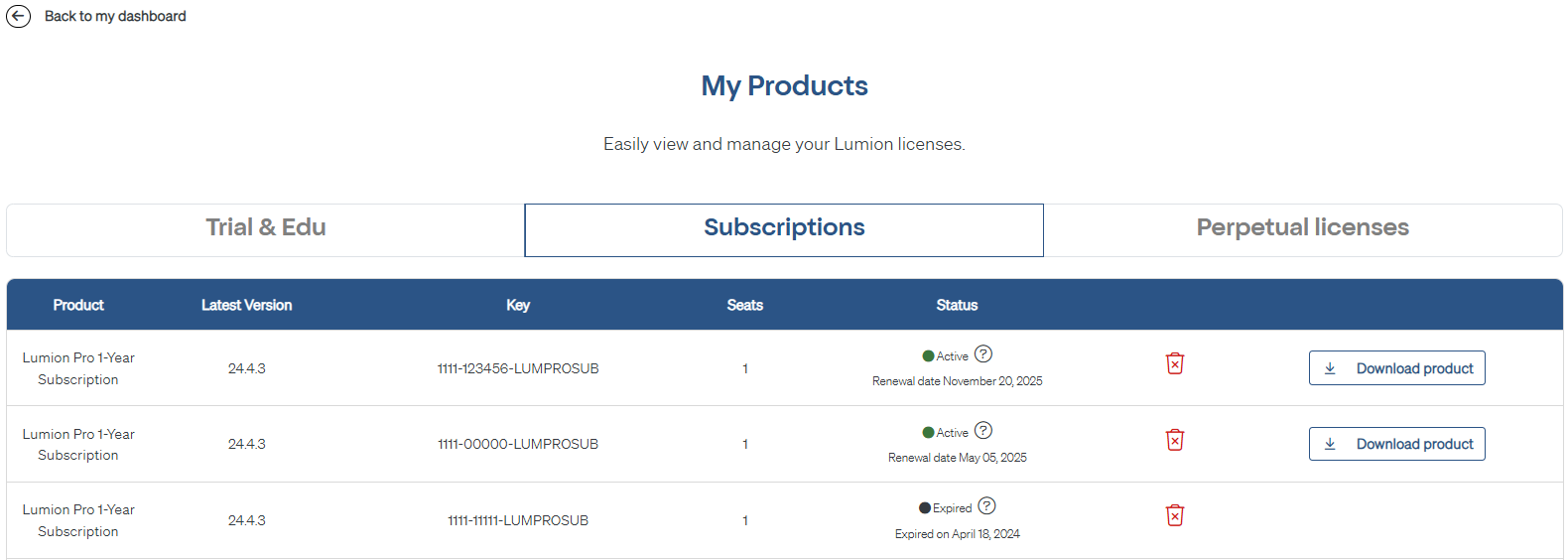Viewport: 1568px width, 560px height.
Task: Delete the 1111-00000-LUMPROSUB subscription
Action: point(1175,440)
